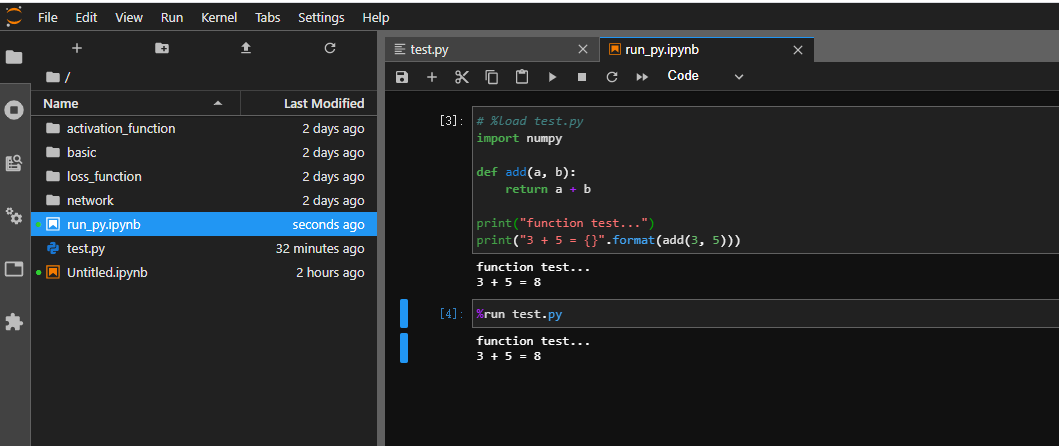
Task: Cut the selected cell with scissors icon
Action: click(x=462, y=76)
